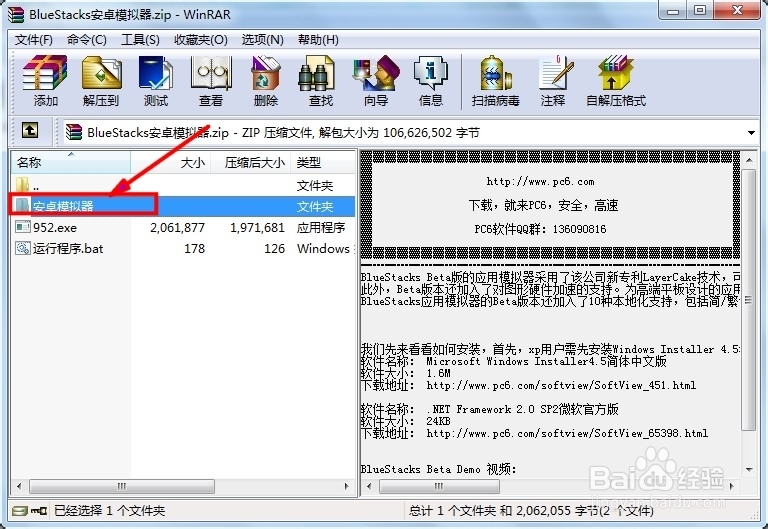This screenshot has height=529, width=768.
Task: Maximize the WinRAR window
Action: point(700,10)
